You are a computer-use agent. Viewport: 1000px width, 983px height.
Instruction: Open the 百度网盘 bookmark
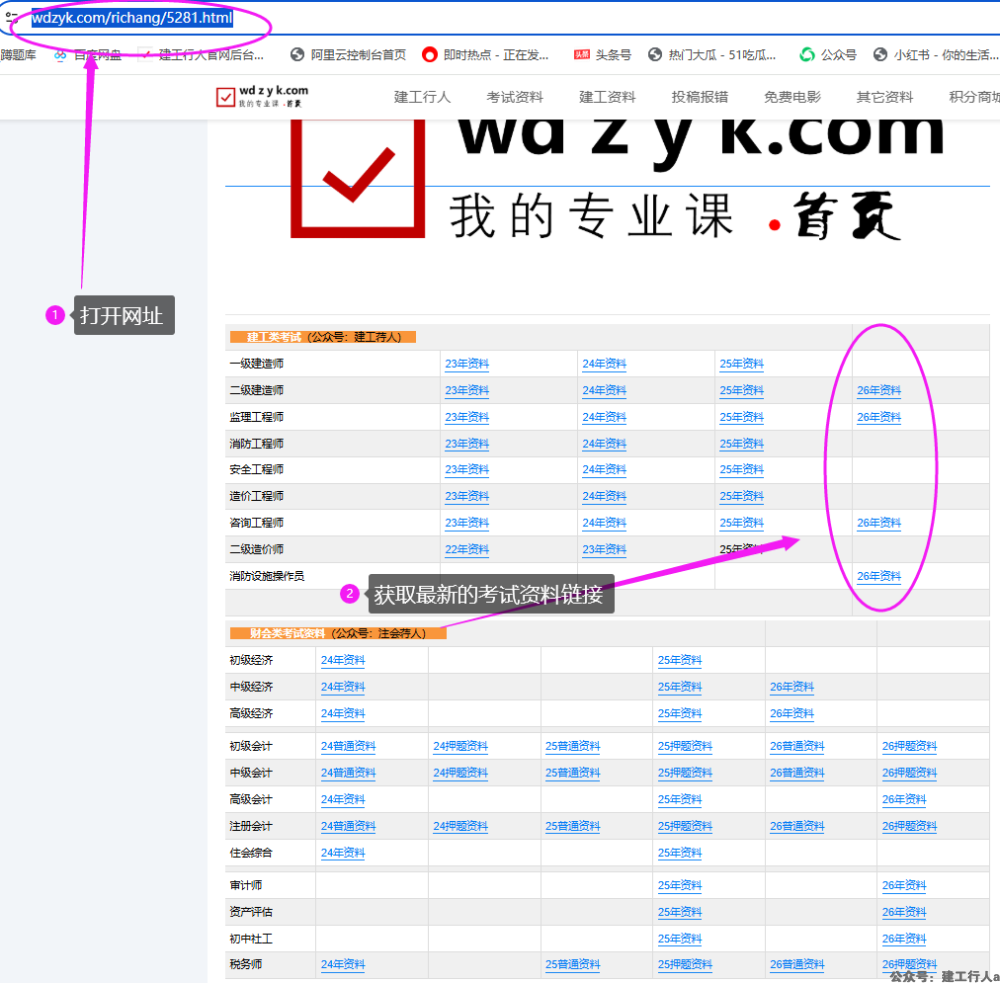[88, 55]
